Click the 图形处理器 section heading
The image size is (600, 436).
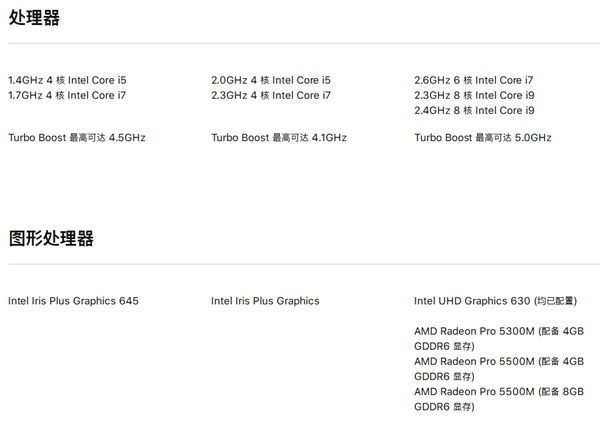tap(51, 238)
